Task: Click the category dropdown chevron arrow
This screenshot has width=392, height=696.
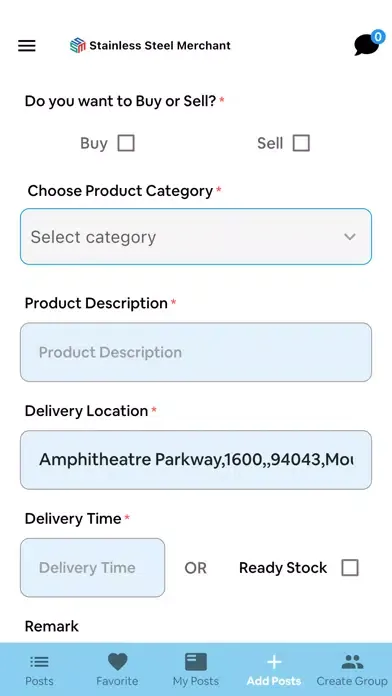Action: click(x=350, y=237)
